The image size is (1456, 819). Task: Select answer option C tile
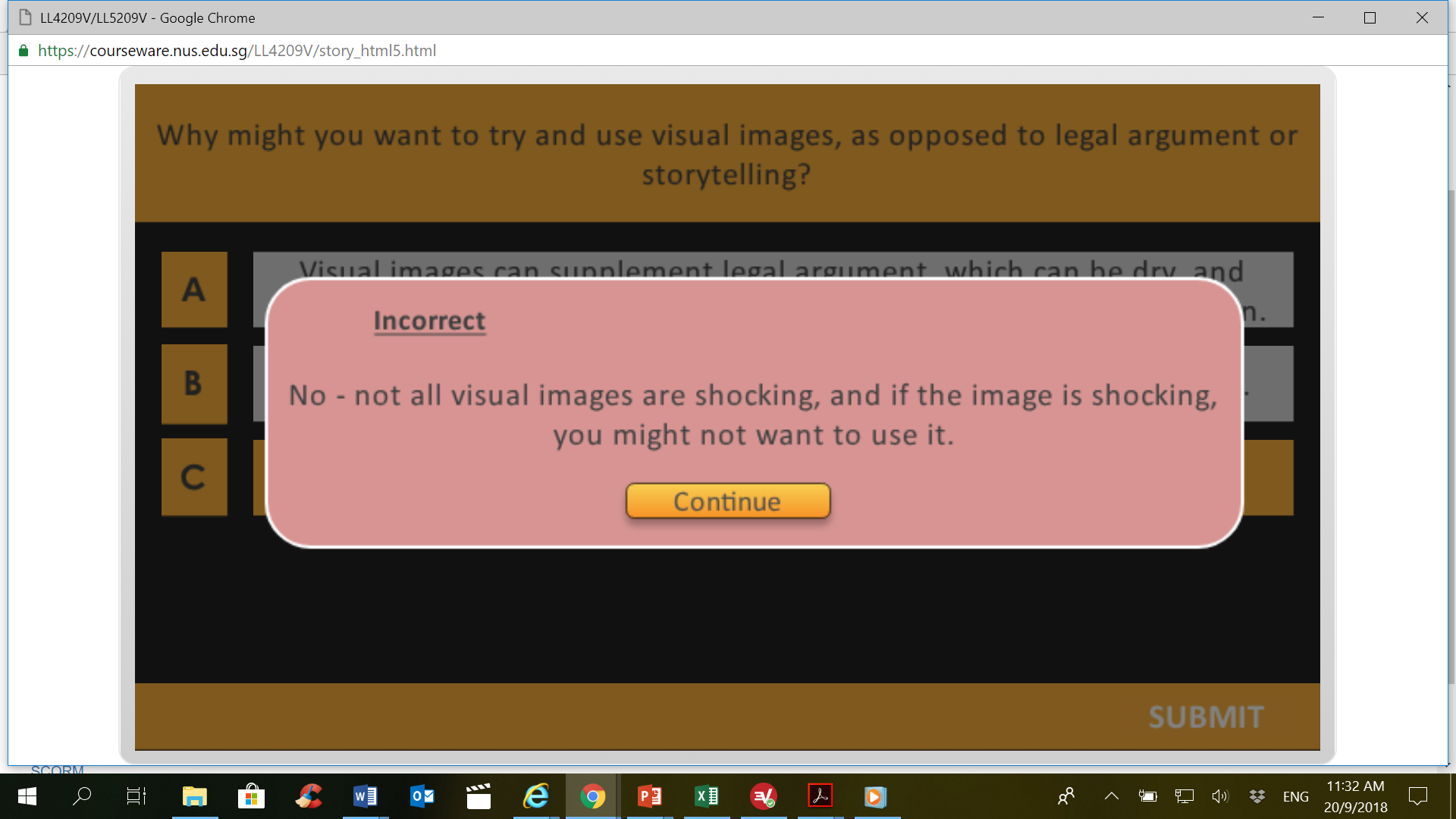[x=194, y=477]
